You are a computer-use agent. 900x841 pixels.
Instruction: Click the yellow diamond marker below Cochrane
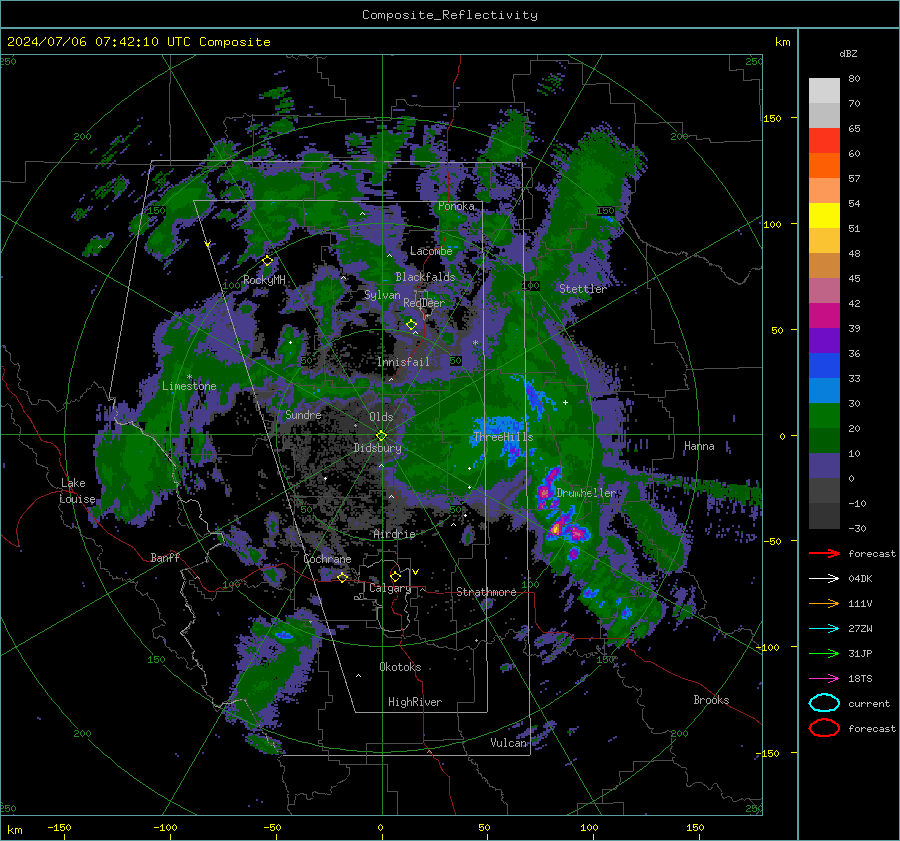click(x=342, y=577)
